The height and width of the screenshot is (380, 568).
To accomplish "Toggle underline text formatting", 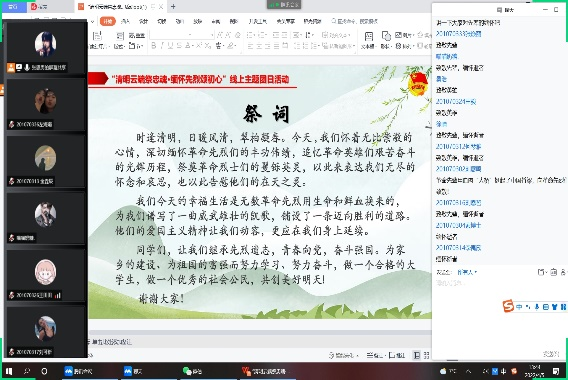I will pyautogui.click(x=170, y=46).
